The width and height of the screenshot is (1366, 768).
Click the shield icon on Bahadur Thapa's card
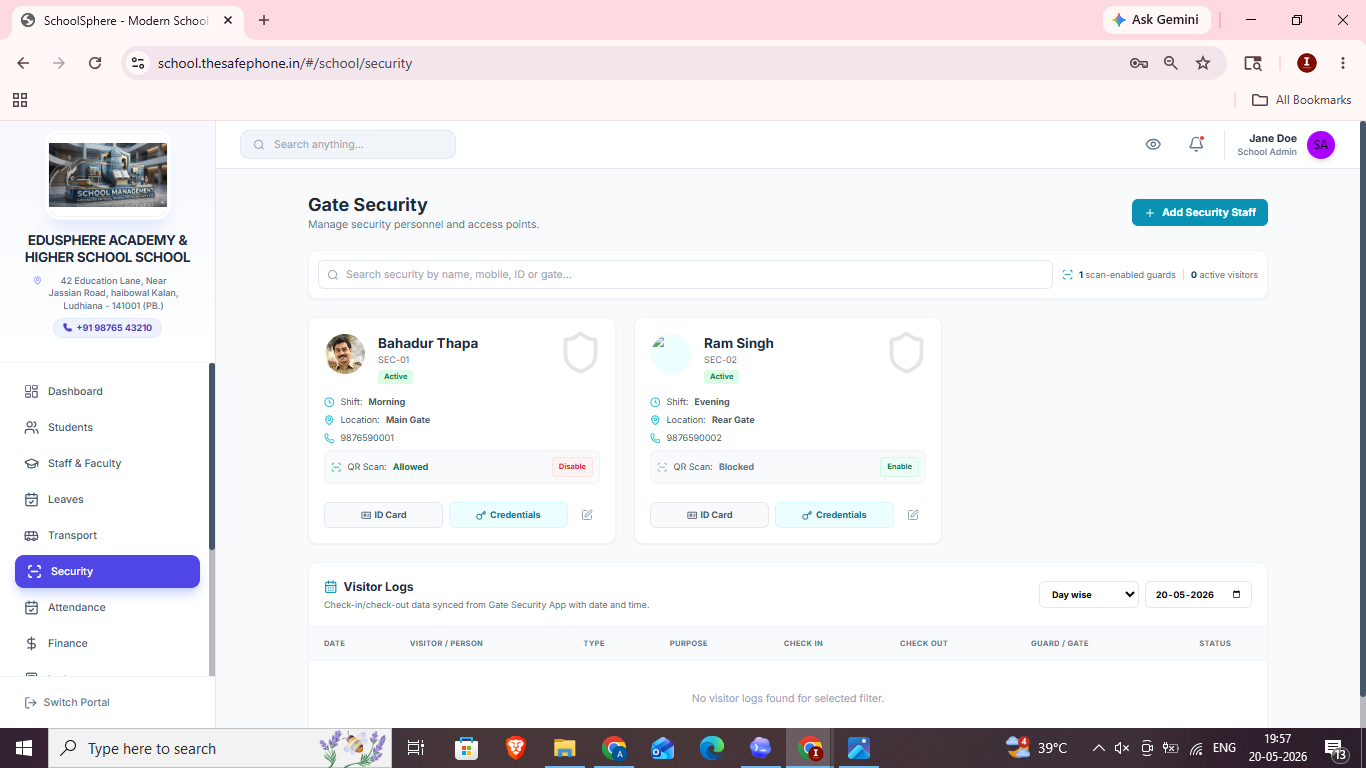click(x=580, y=353)
